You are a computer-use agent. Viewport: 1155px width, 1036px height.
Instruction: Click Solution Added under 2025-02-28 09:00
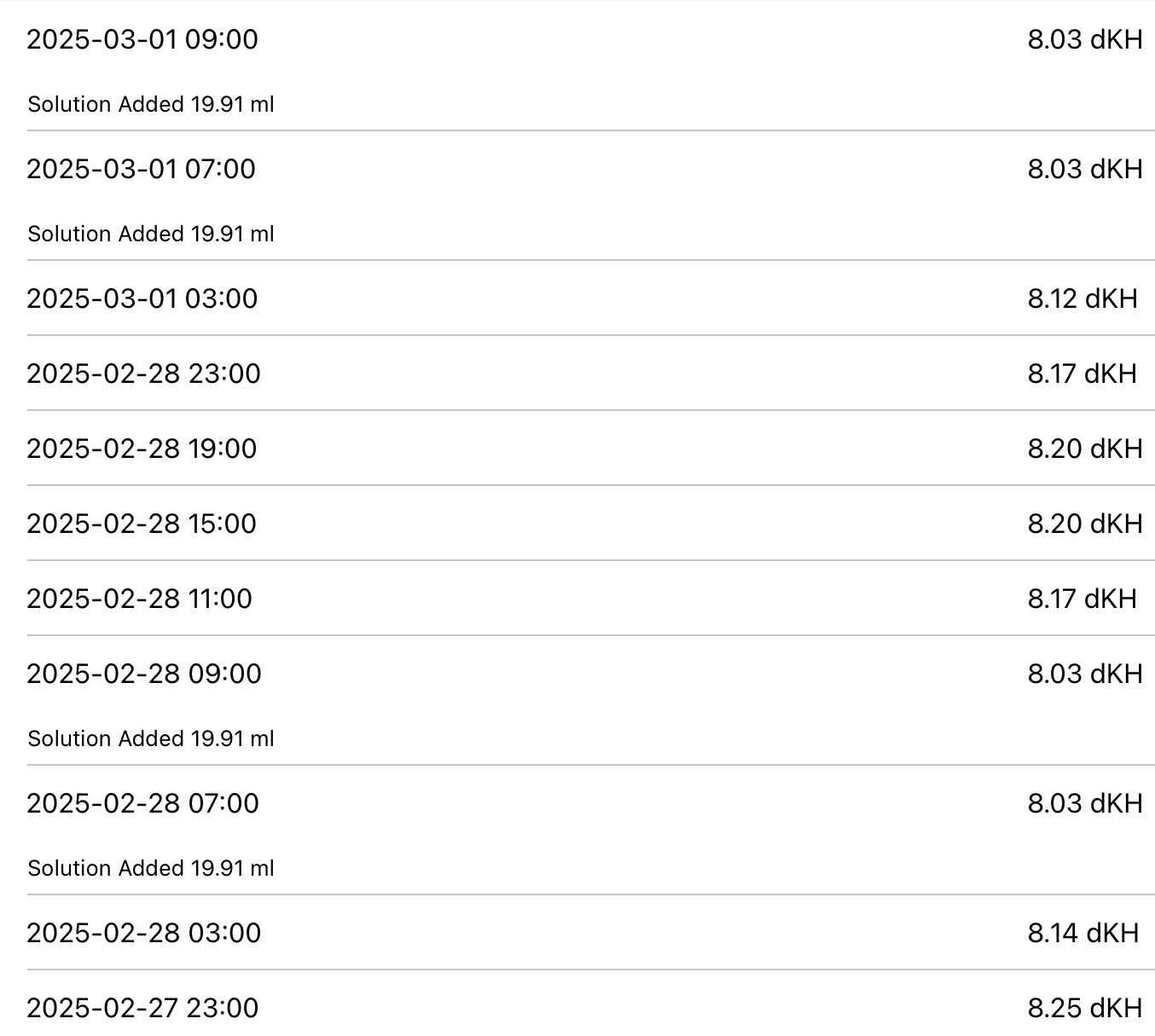(x=151, y=739)
